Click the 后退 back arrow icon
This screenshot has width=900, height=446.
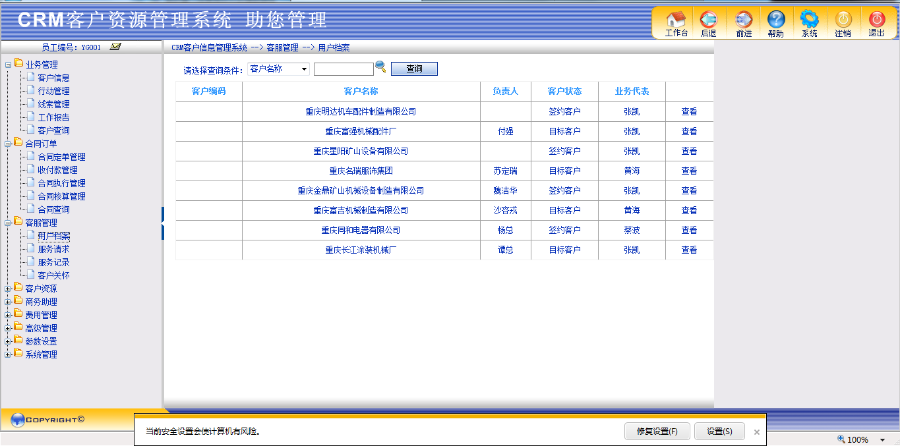coord(709,20)
